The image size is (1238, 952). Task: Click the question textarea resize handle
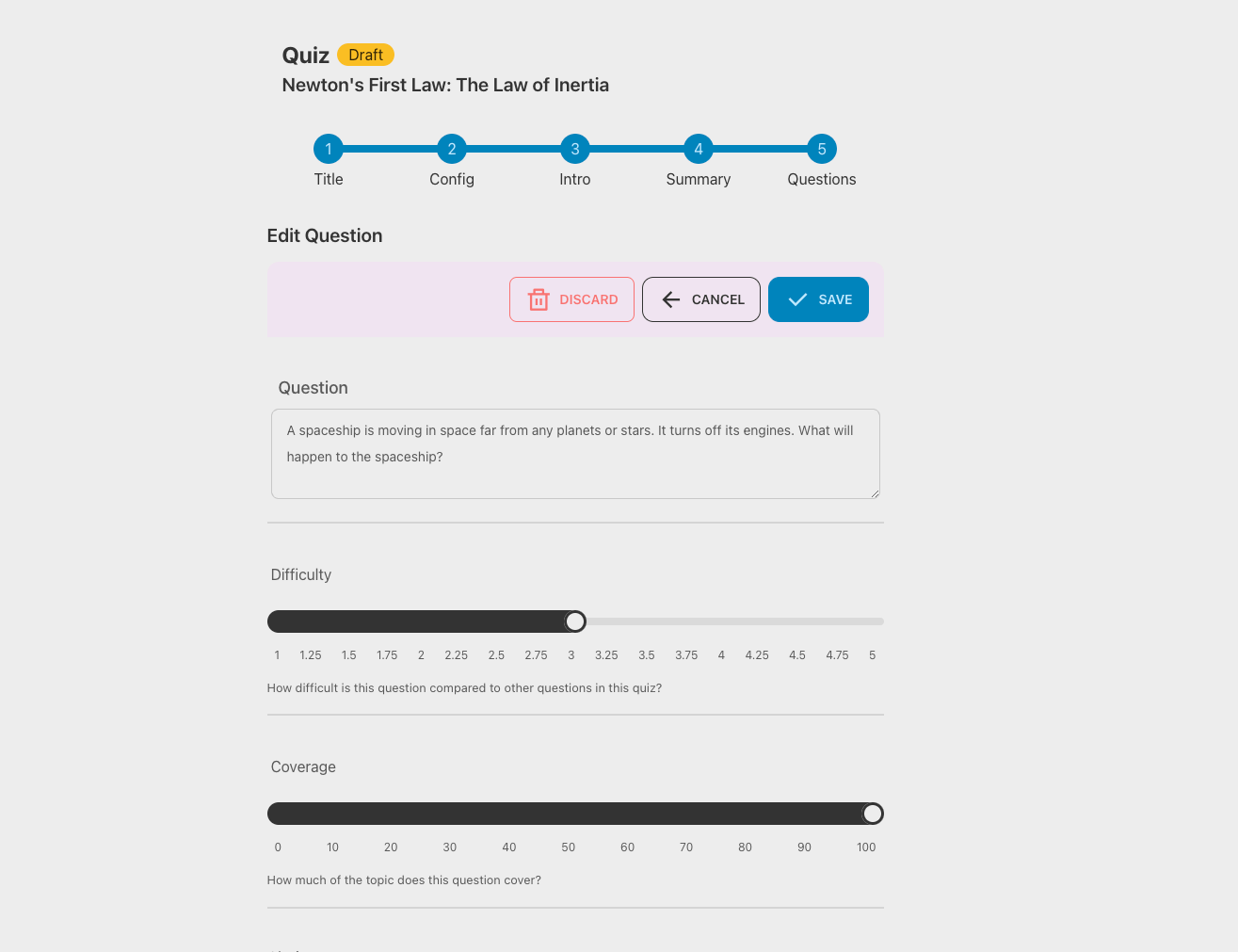coord(875,493)
